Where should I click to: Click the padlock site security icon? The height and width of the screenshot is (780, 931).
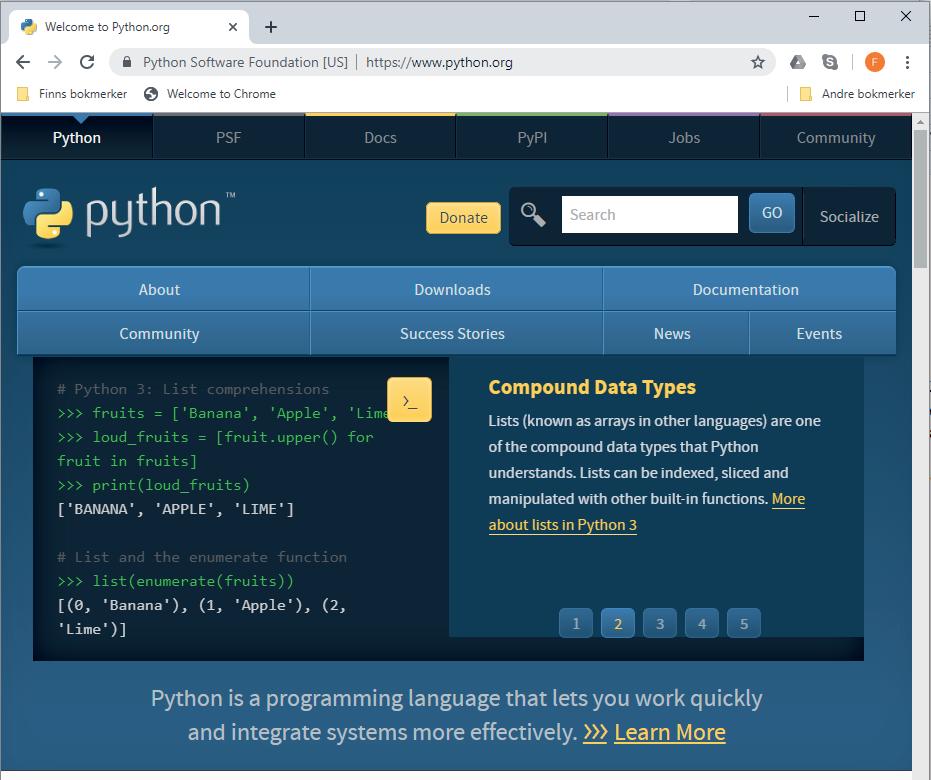[126, 62]
